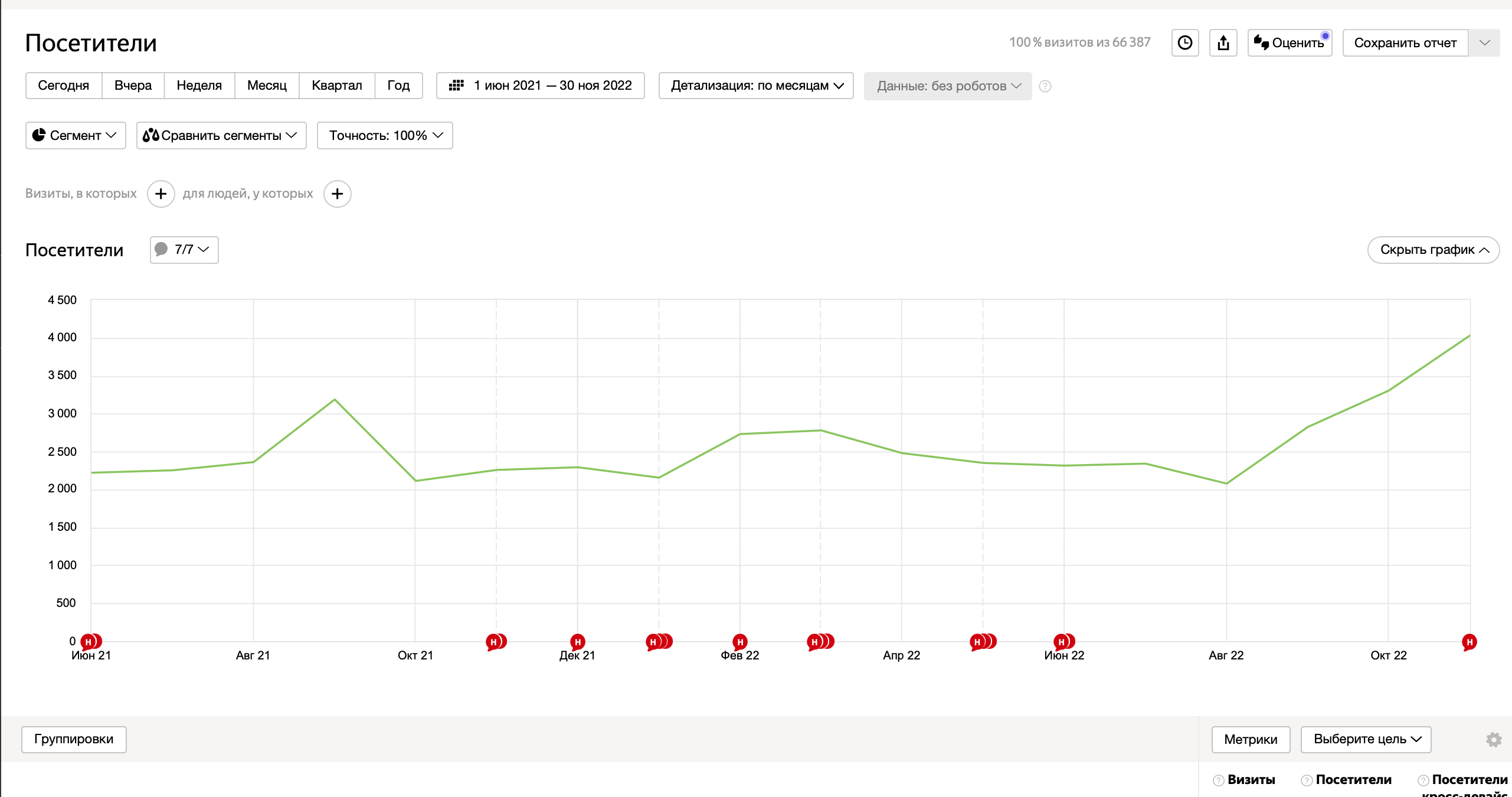The width and height of the screenshot is (1512, 797).
Task: Click help icon next to robots data
Action: tap(1045, 86)
